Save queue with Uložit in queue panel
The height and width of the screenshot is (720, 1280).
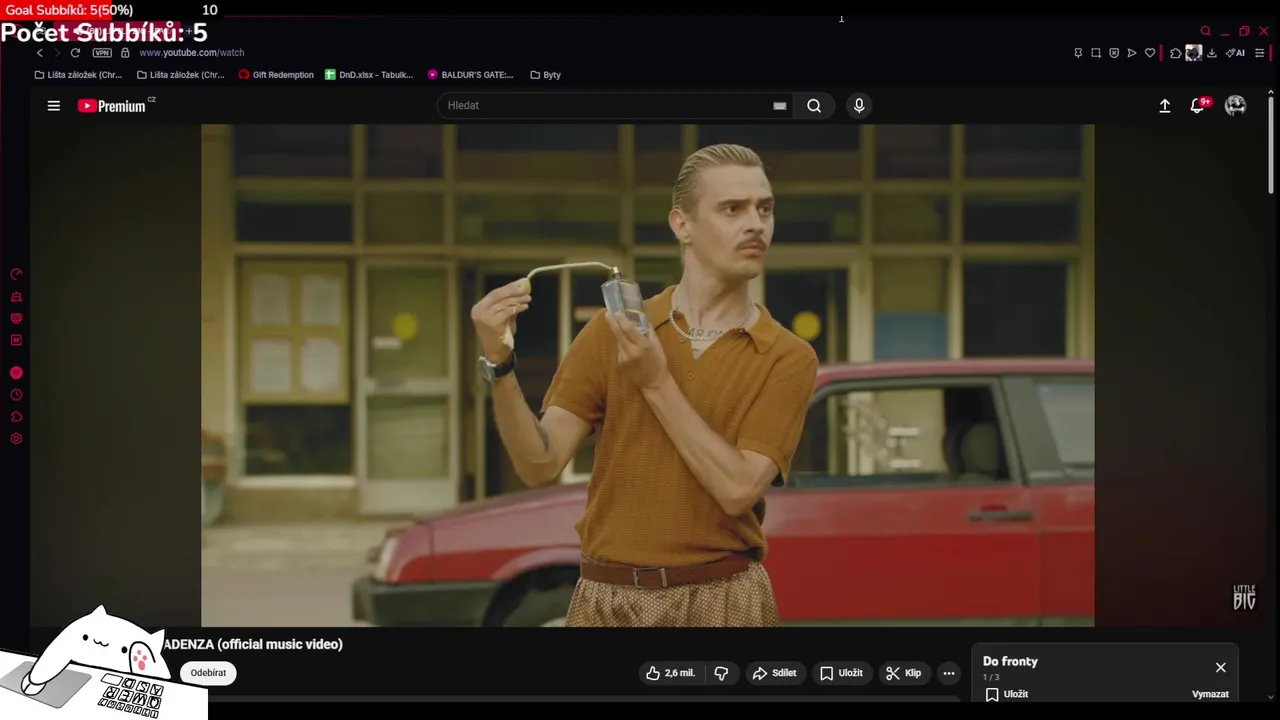coord(1007,694)
